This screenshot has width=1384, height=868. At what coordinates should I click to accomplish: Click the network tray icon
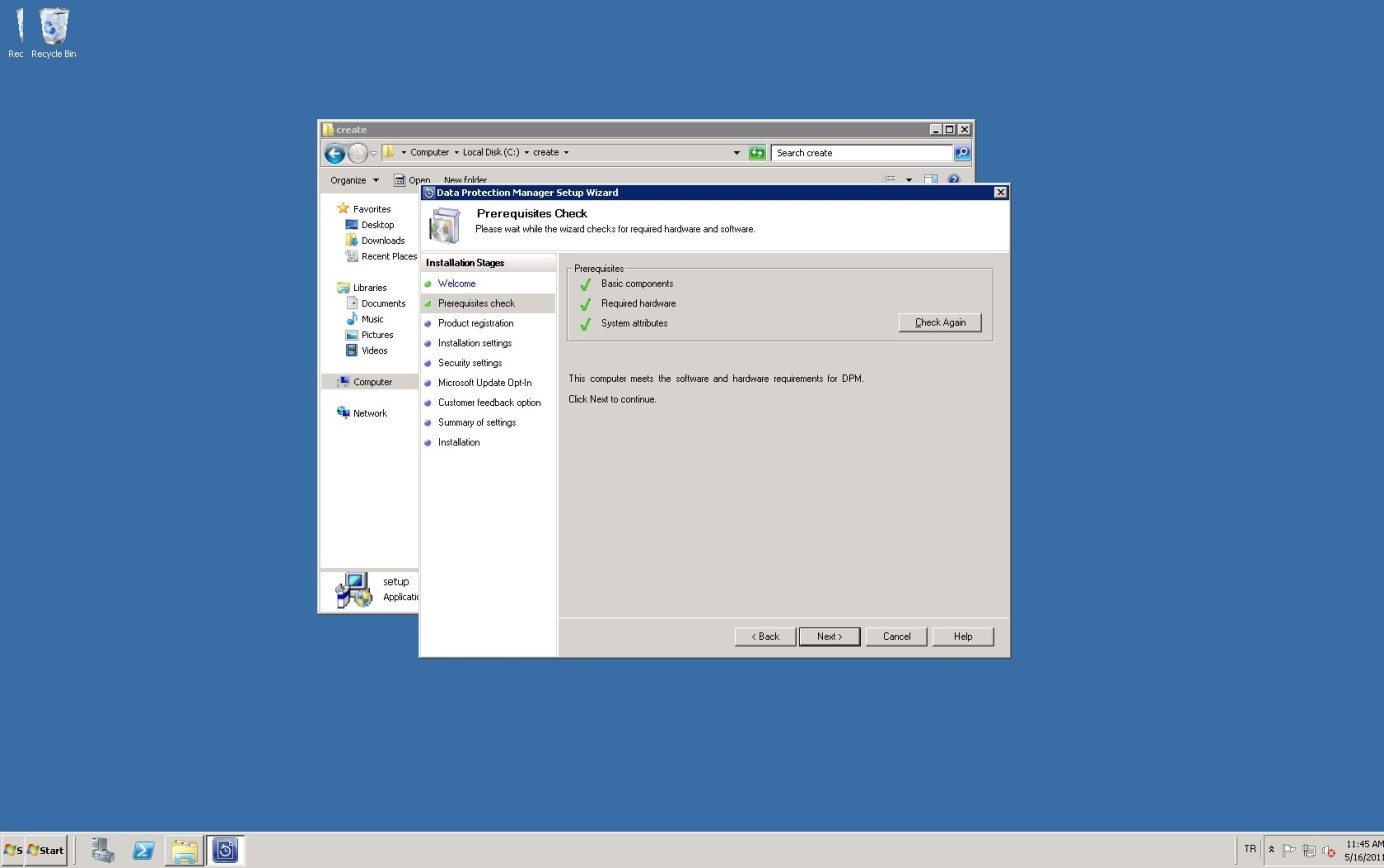(1308, 851)
